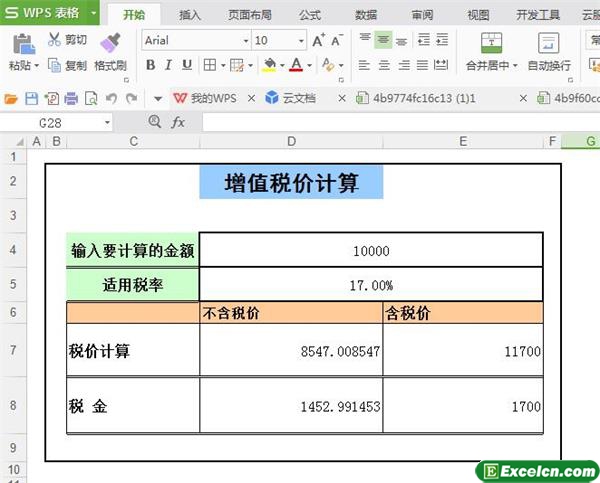Click the Auto Wrap text icon
The image size is (600, 483).
click(x=548, y=43)
